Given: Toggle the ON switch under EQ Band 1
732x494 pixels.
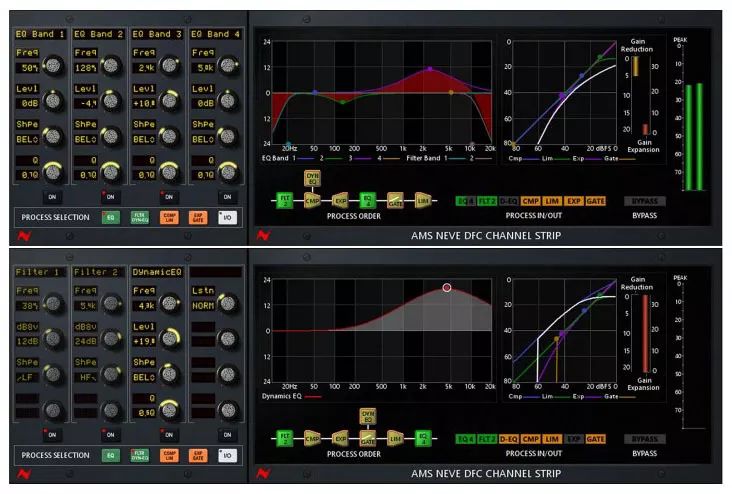Looking at the screenshot, I should point(52,197).
